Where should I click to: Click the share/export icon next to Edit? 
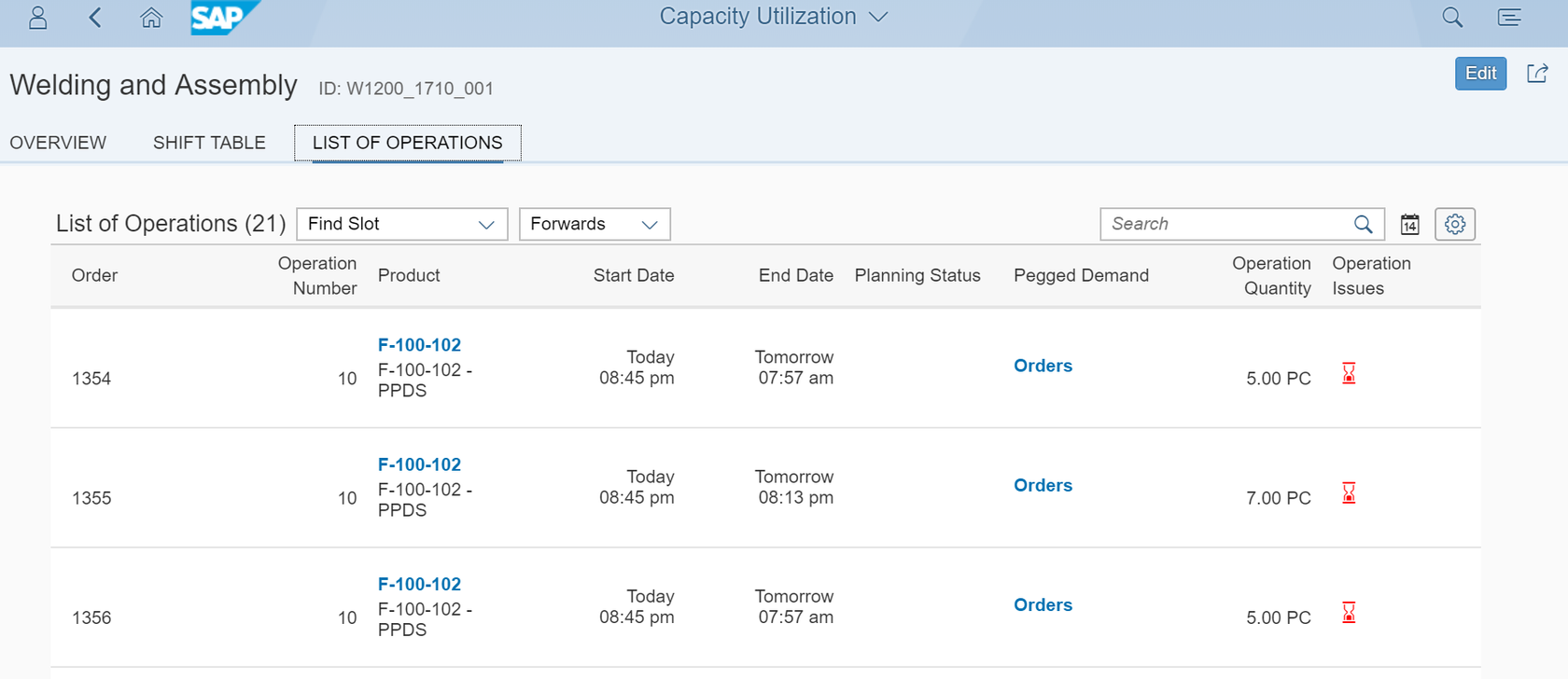coord(1537,74)
